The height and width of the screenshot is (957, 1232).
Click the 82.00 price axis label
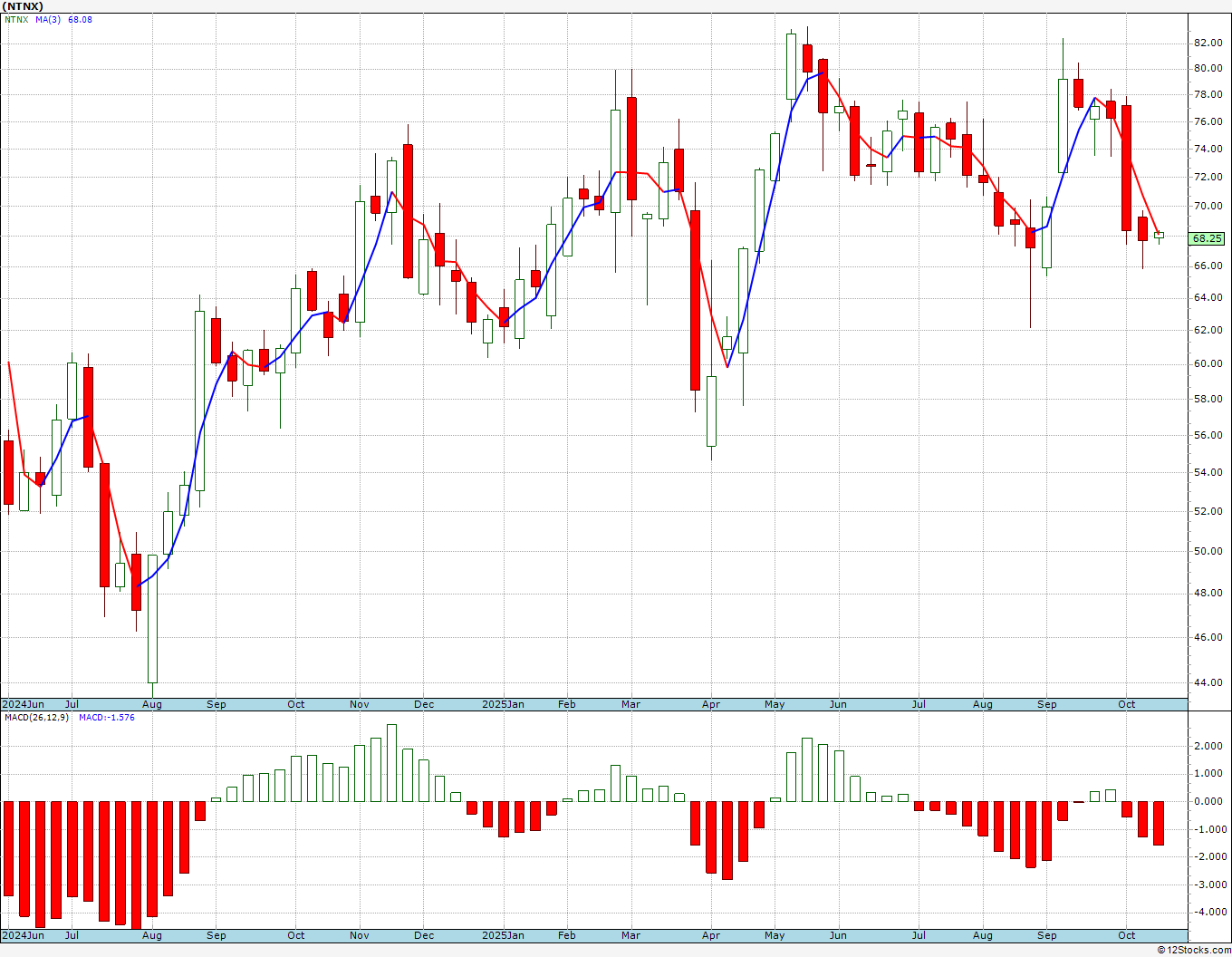pyautogui.click(x=1208, y=43)
